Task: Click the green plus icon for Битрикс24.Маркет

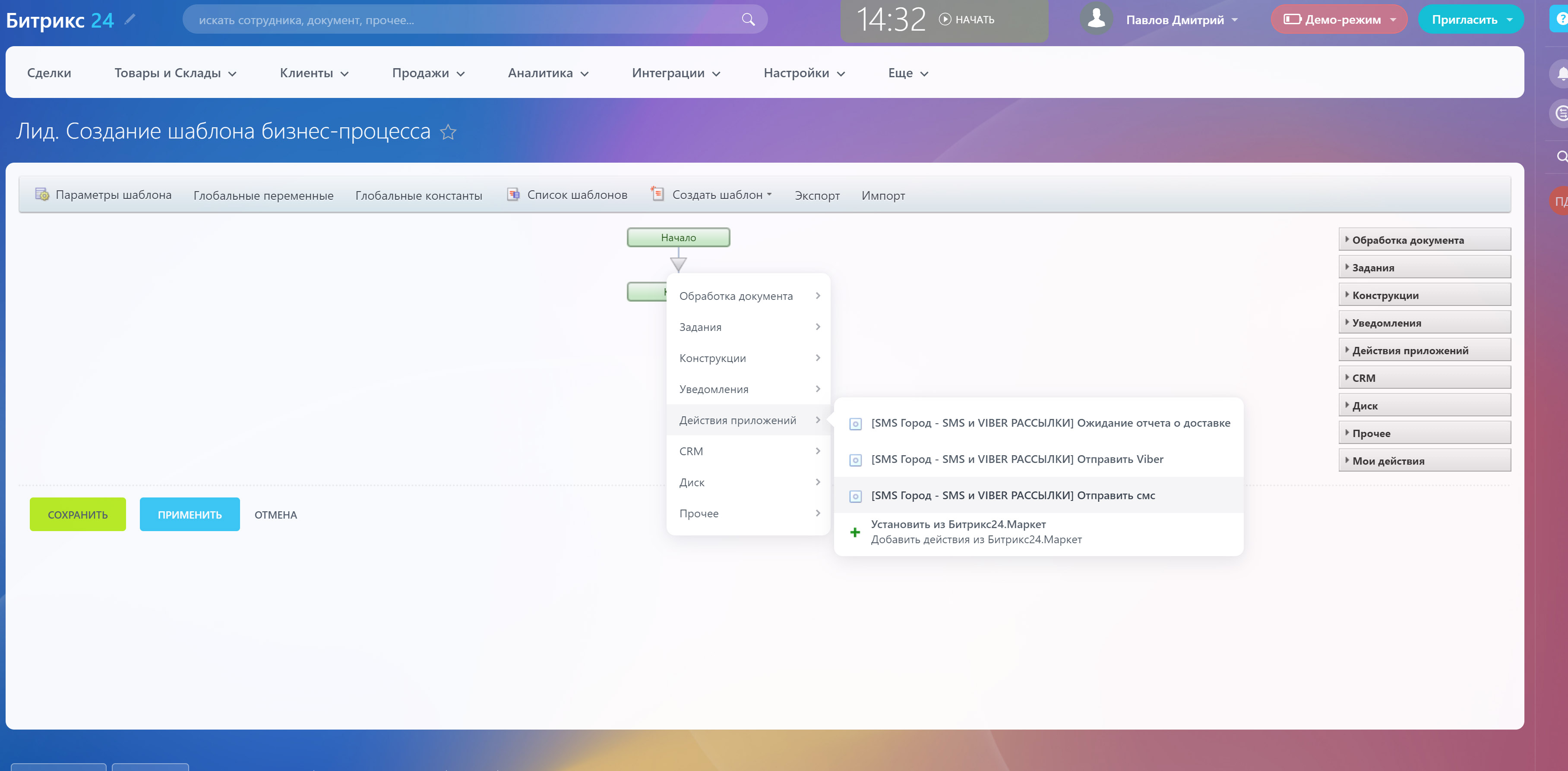Action: tap(855, 532)
